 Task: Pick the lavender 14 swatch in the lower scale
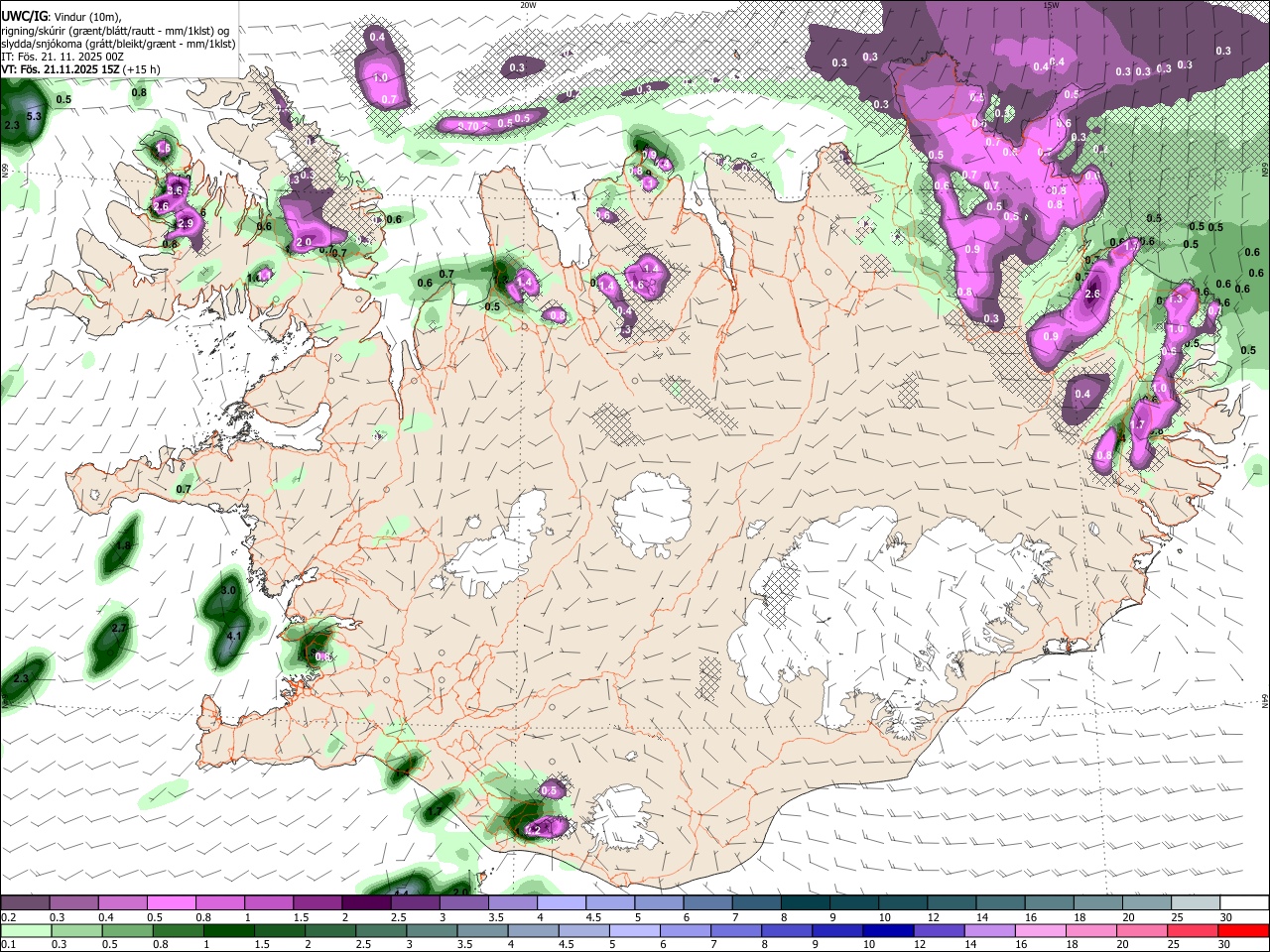(x=990, y=930)
